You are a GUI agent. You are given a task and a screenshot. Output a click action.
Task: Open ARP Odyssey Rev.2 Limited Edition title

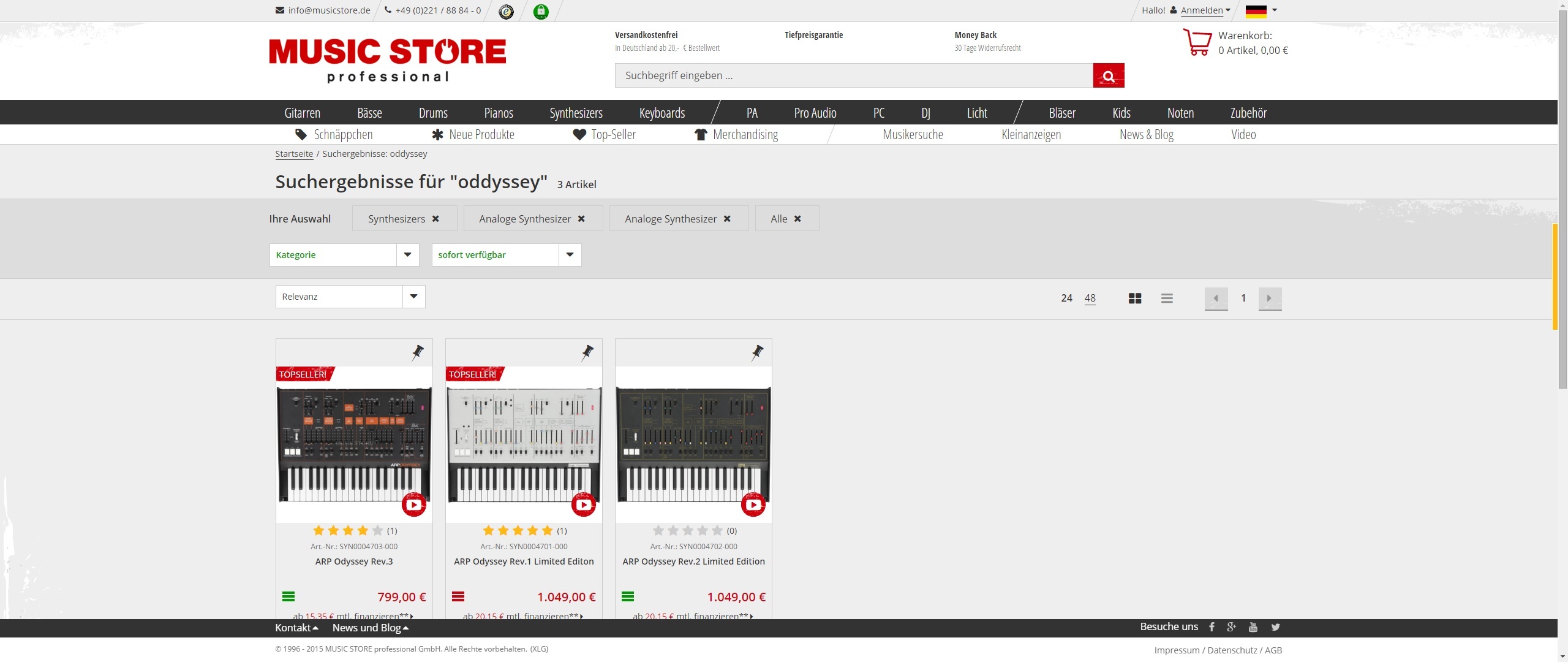coord(693,561)
